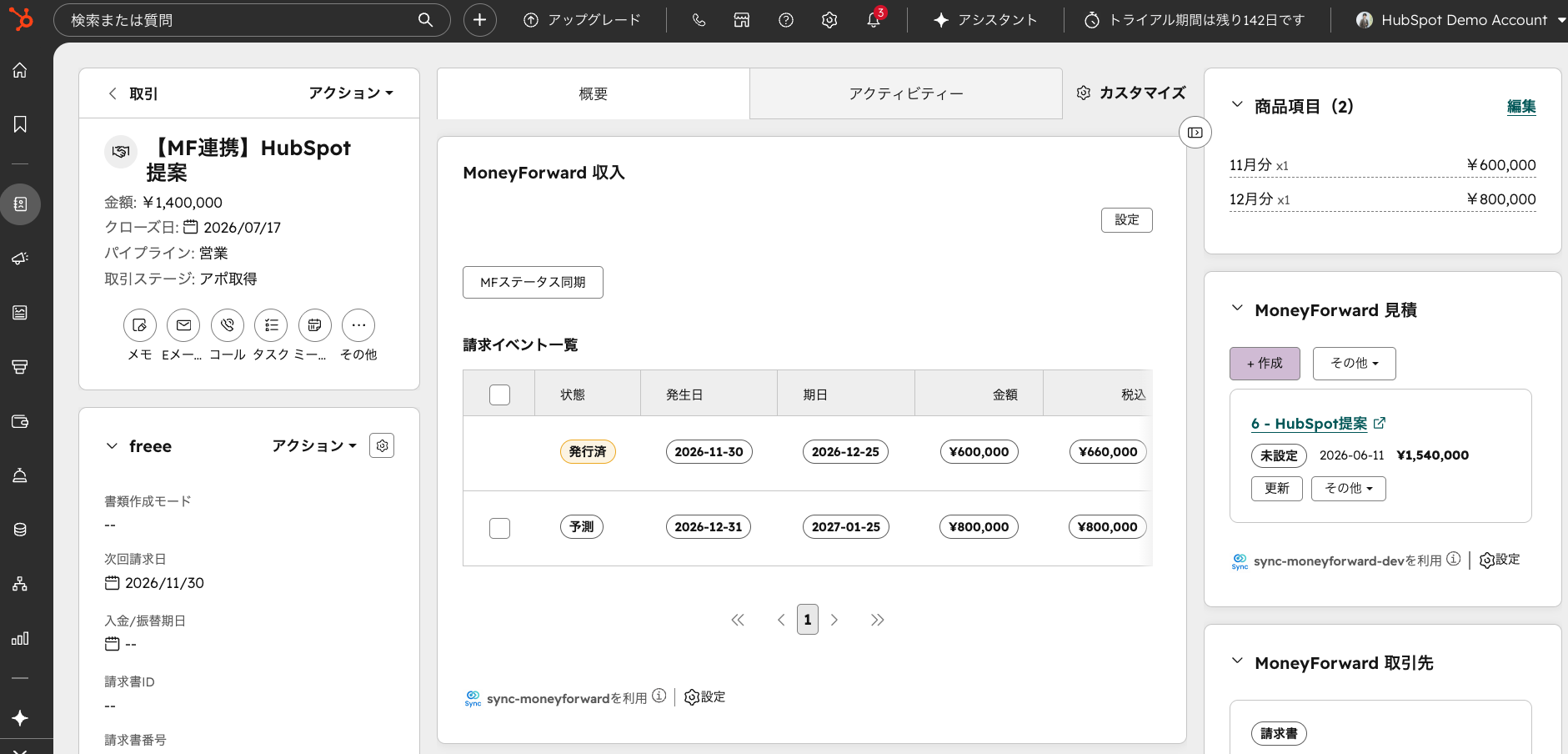Screen dimensions: 1568x754
Task: Switch to the 概要 tab
Action: click(x=594, y=93)
